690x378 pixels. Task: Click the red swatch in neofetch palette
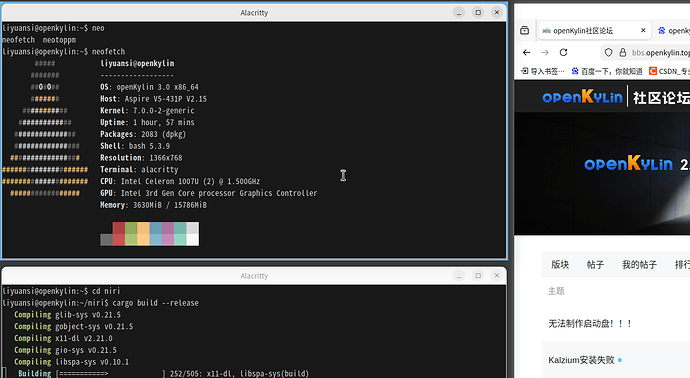(119, 234)
